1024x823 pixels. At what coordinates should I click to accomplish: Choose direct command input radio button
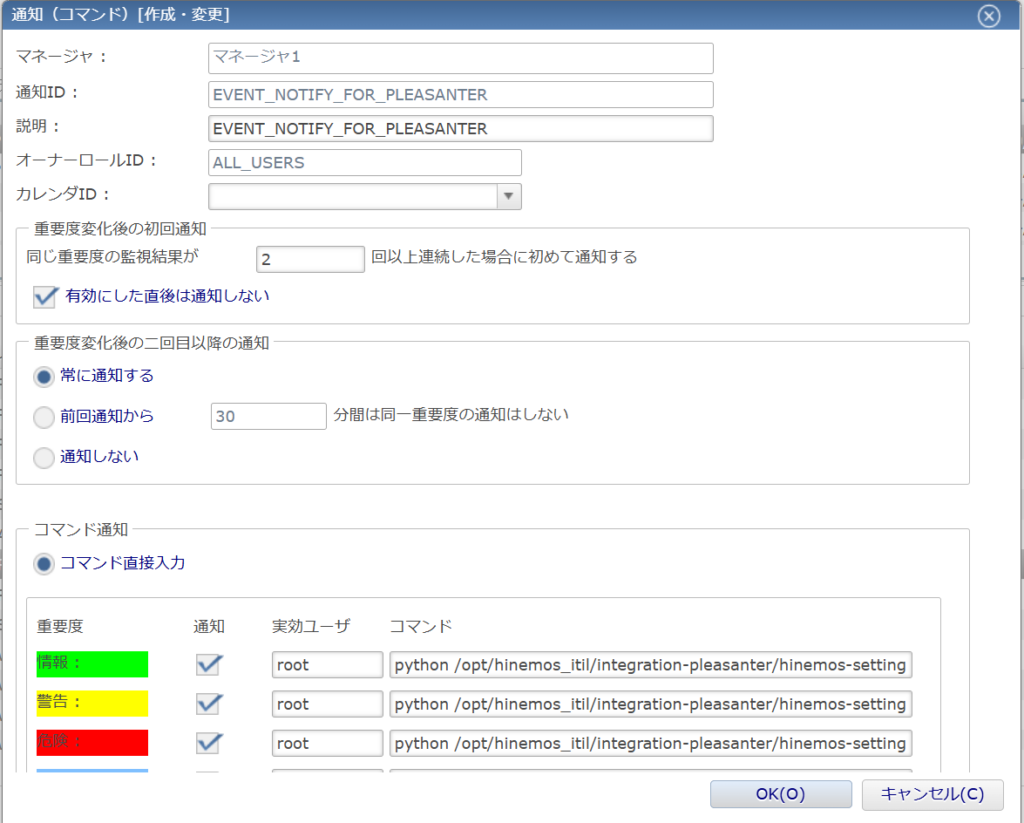click(44, 564)
